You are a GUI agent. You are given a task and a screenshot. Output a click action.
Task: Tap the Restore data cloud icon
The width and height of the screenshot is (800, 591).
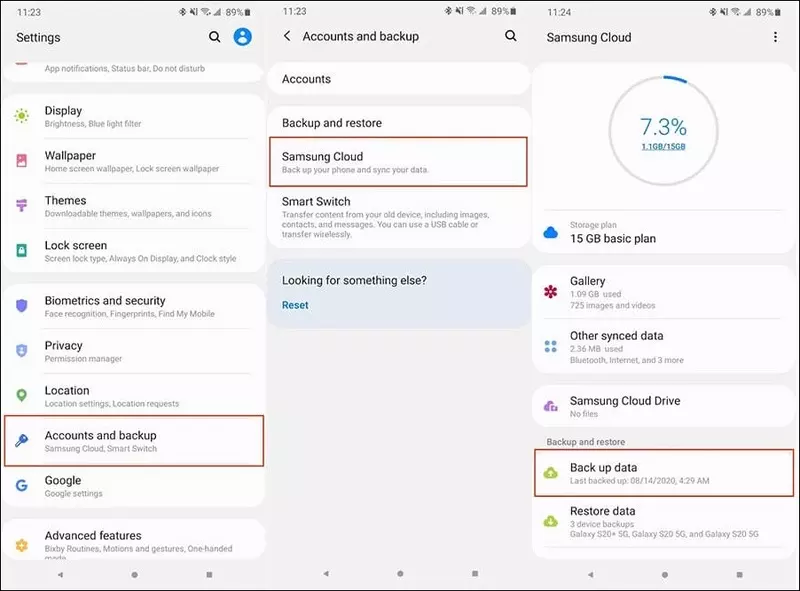pyautogui.click(x=551, y=521)
